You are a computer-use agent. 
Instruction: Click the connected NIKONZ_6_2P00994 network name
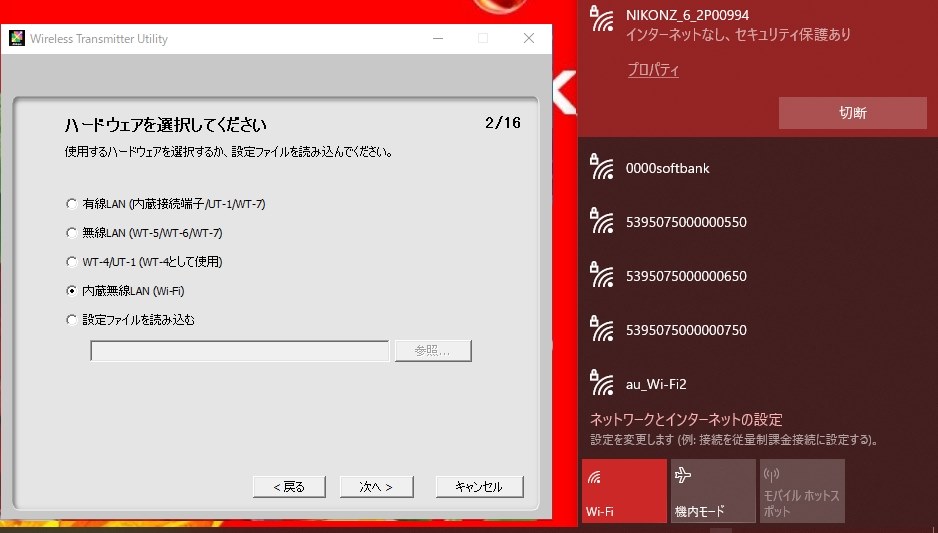[x=687, y=15]
